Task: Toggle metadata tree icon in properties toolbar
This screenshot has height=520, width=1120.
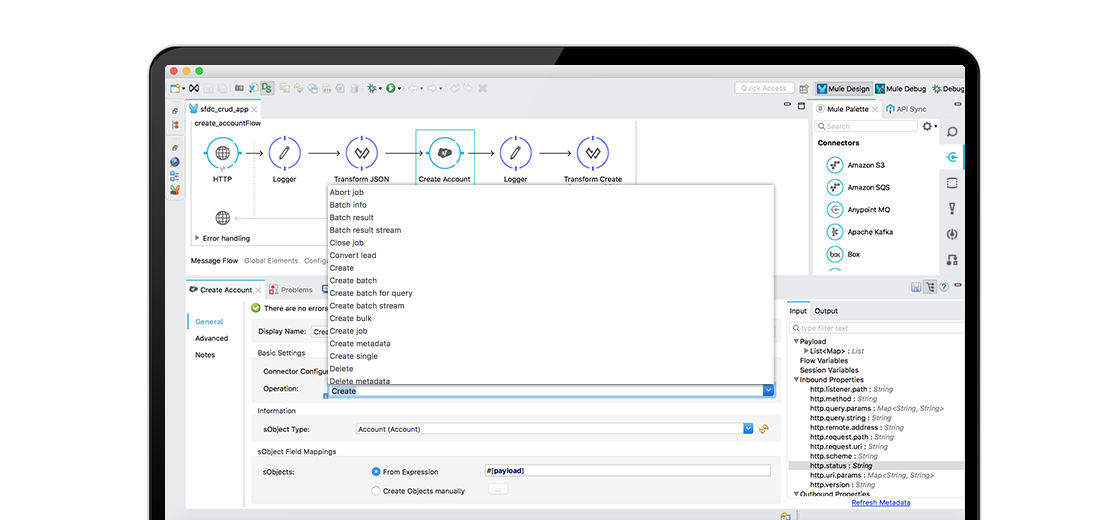Action: (929, 286)
